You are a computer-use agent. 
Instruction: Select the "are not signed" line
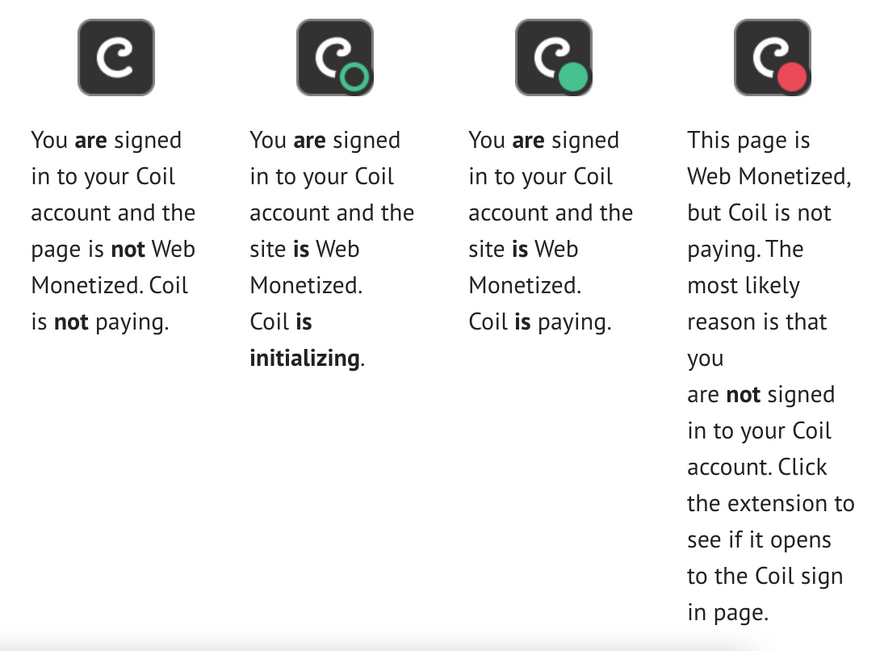(760, 395)
